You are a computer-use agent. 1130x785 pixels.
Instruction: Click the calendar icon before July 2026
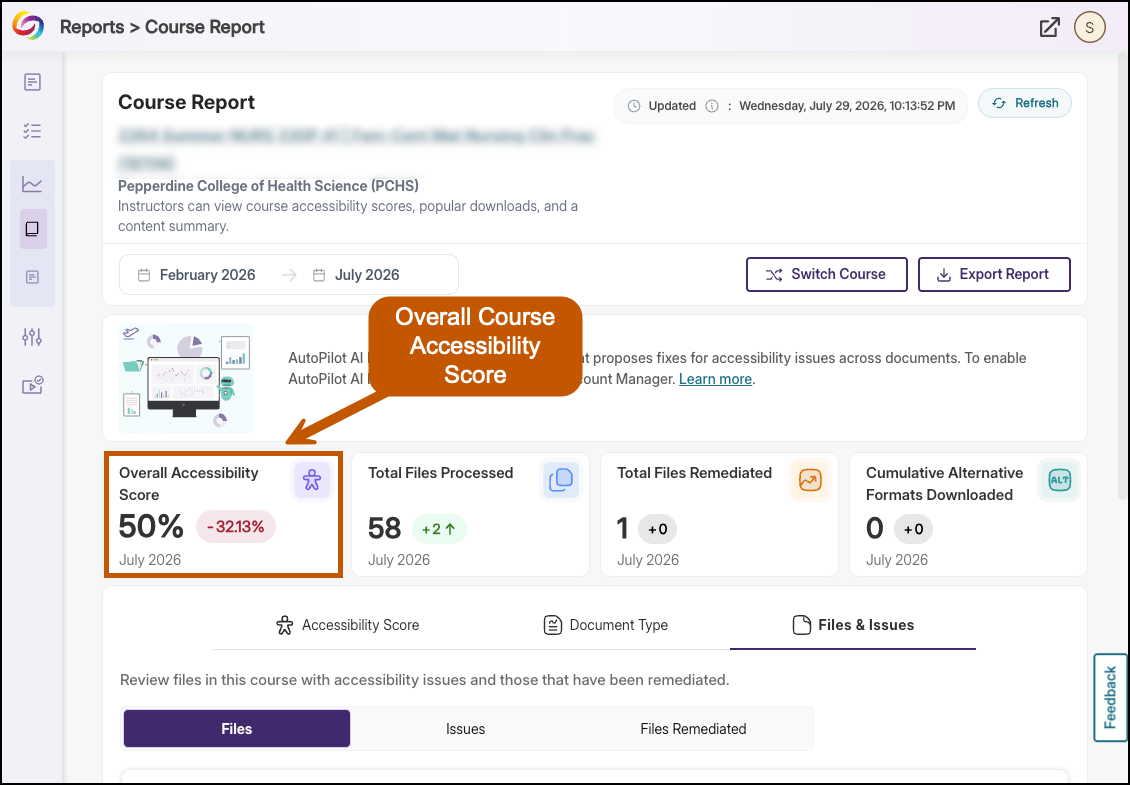[319, 275]
